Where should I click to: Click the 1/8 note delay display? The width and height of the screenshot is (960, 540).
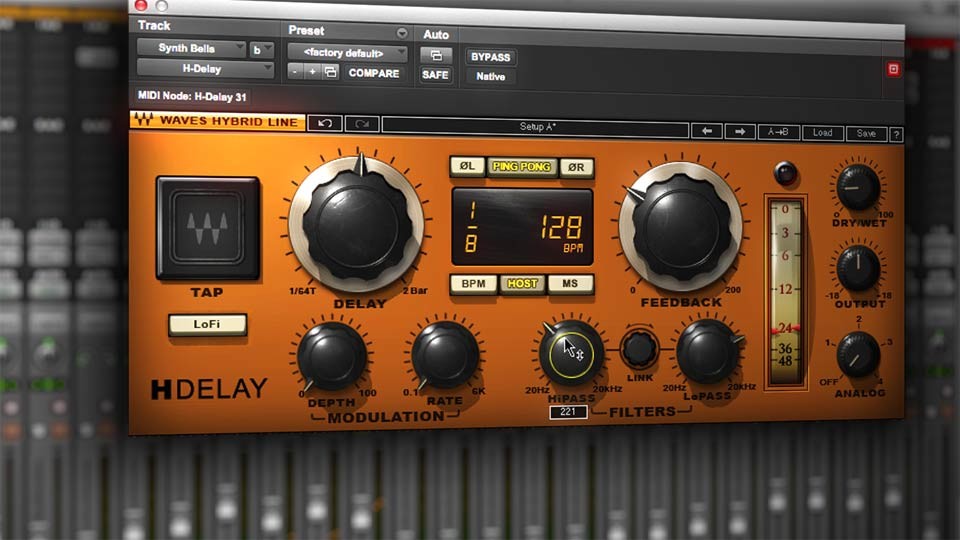click(x=471, y=228)
